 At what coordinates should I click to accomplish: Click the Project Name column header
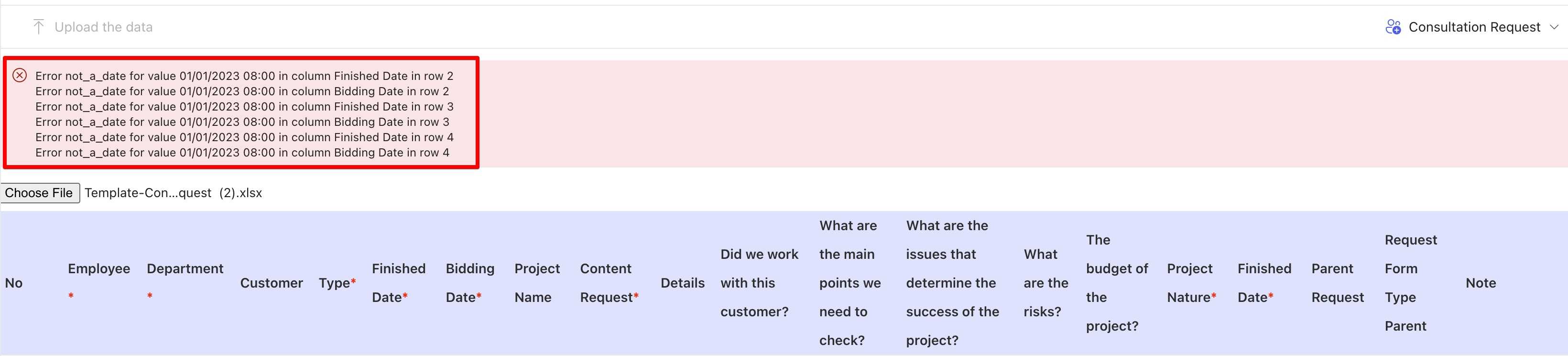point(536,283)
